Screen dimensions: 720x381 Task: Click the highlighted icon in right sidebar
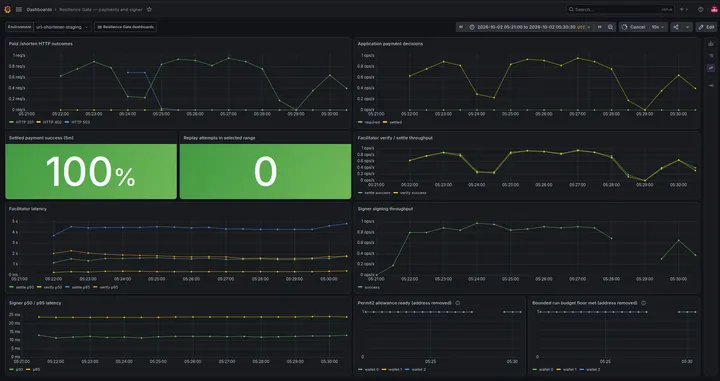coord(711,68)
